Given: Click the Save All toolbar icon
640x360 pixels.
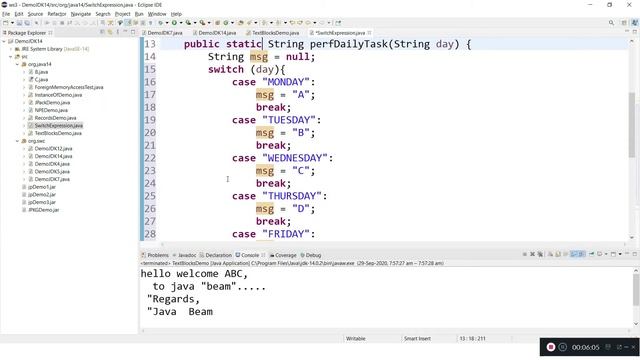Looking at the screenshot, I should tap(27, 23).
